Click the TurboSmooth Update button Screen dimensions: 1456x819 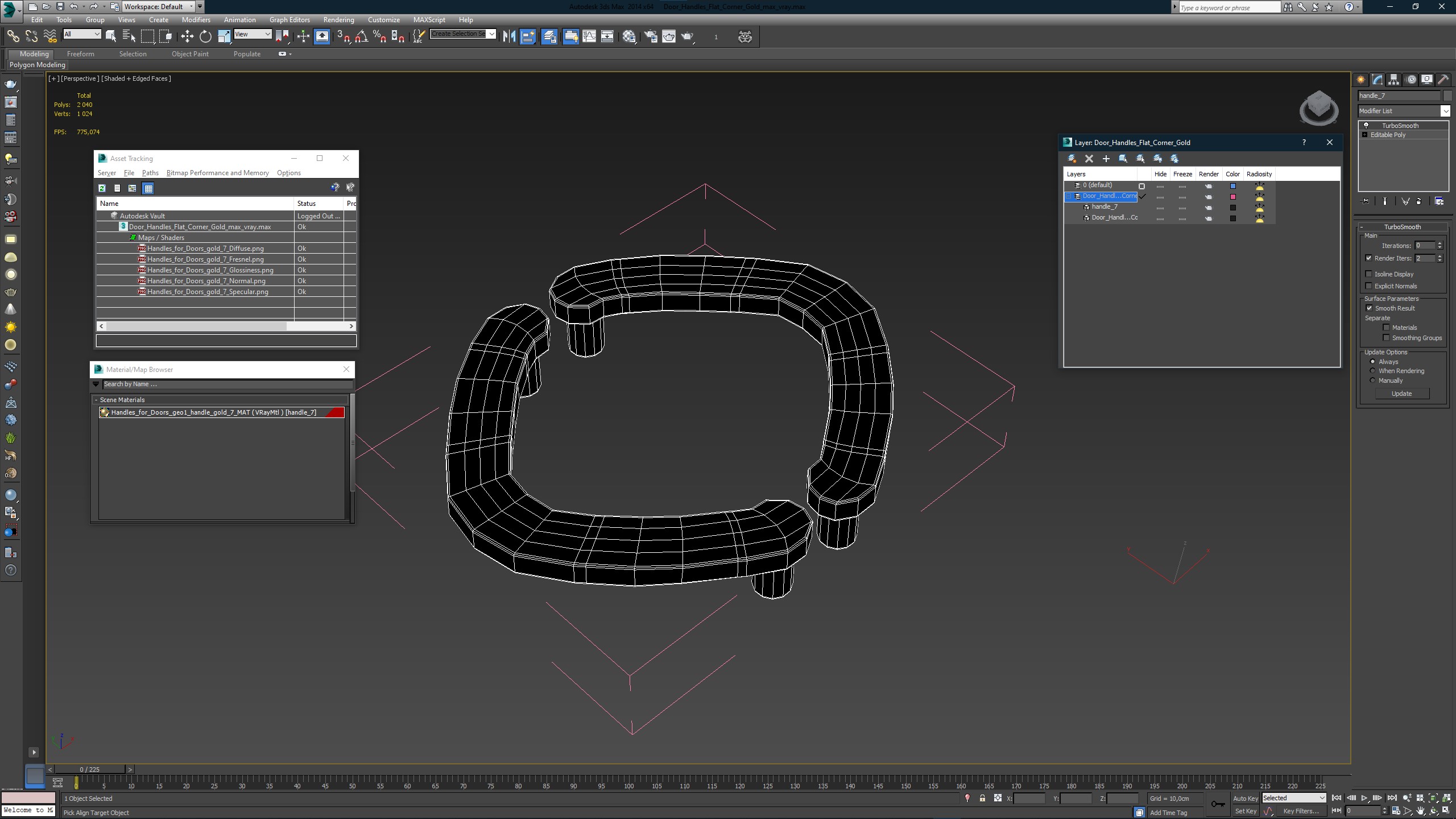(x=1401, y=394)
